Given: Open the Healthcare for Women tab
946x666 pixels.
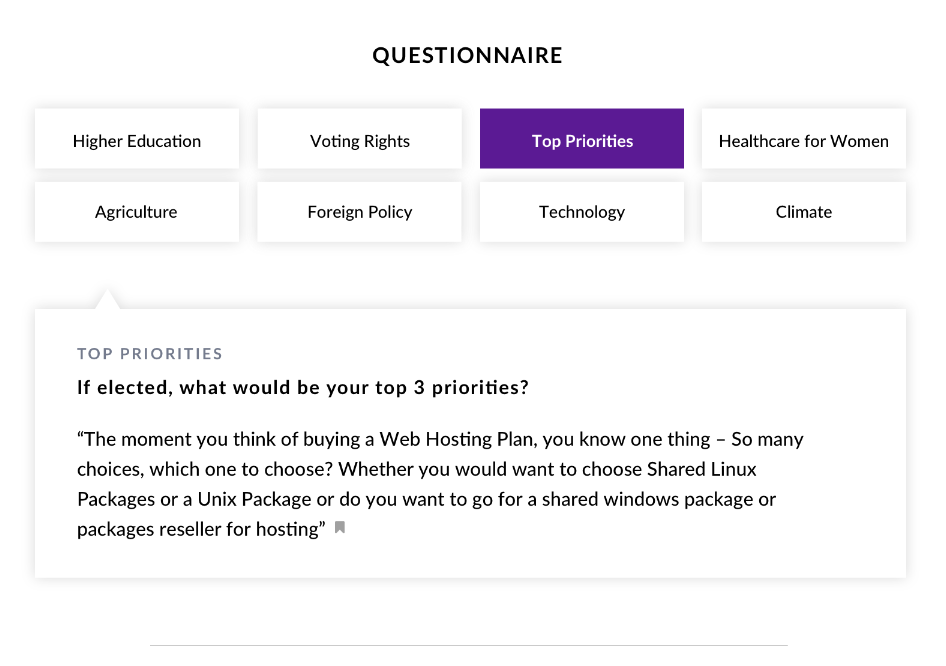Looking at the screenshot, I should tap(804, 139).
